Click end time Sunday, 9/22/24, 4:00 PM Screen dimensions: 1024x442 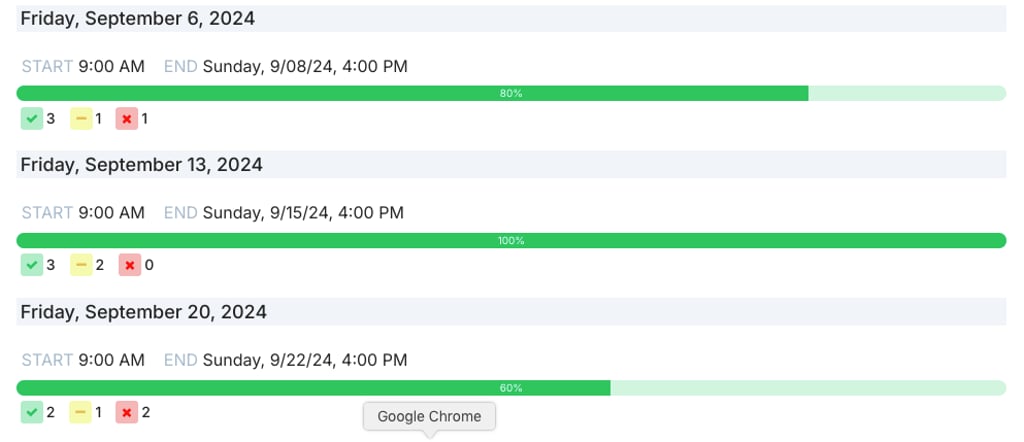click(305, 360)
